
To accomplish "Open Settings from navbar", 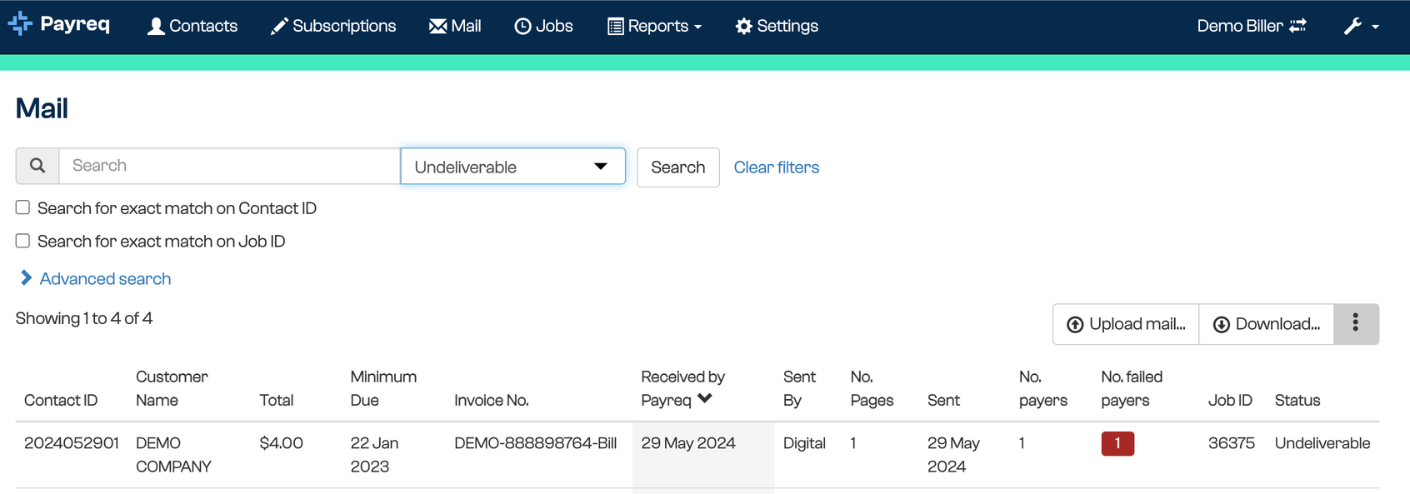I will pyautogui.click(x=777, y=26).
